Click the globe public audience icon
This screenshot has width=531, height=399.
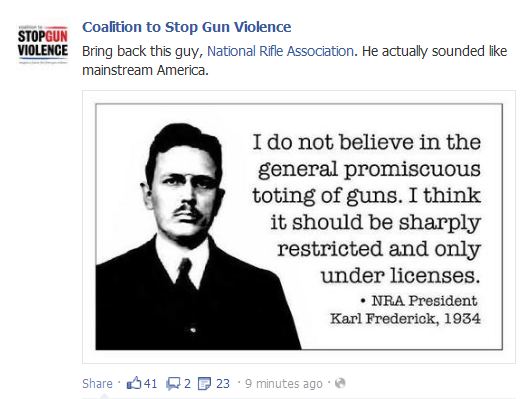(340, 383)
